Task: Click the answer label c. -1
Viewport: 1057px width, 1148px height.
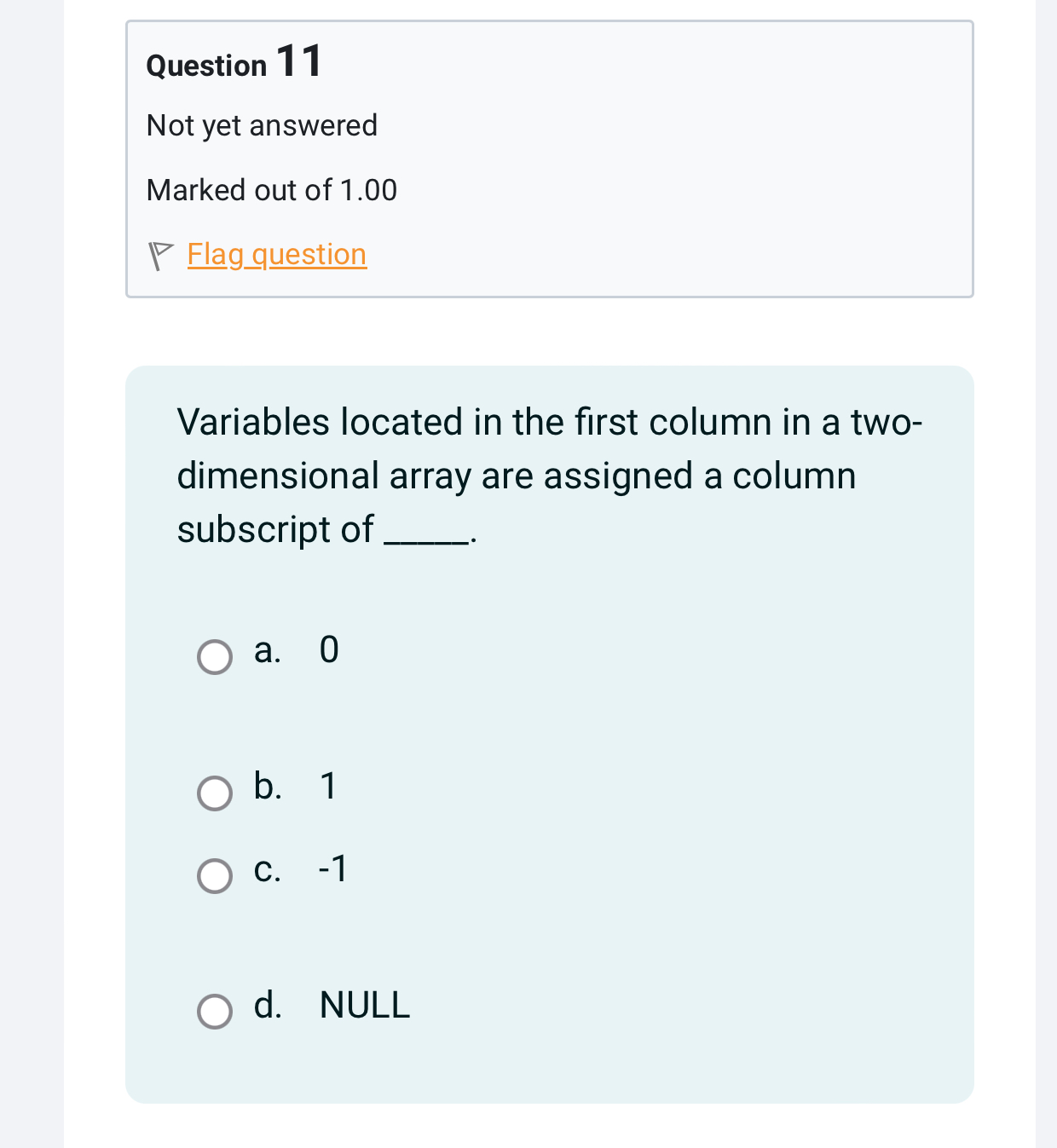Action: point(298,870)
